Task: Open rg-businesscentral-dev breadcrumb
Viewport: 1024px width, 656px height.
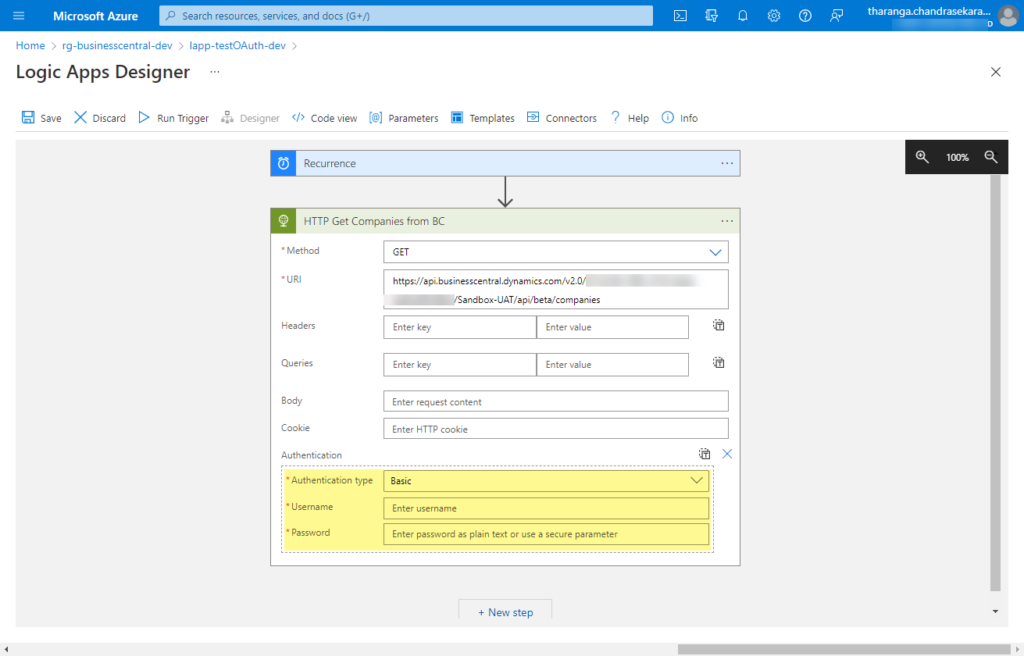Action: click(117, 46)
